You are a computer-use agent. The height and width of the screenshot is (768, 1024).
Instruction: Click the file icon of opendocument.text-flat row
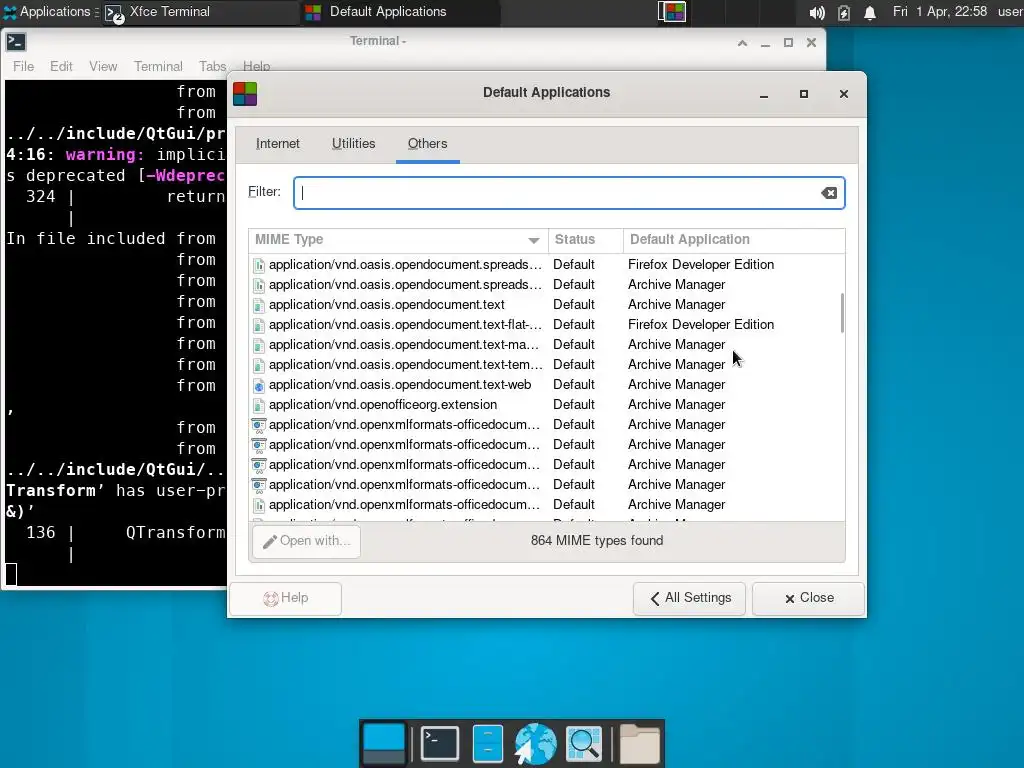(259, 325)
